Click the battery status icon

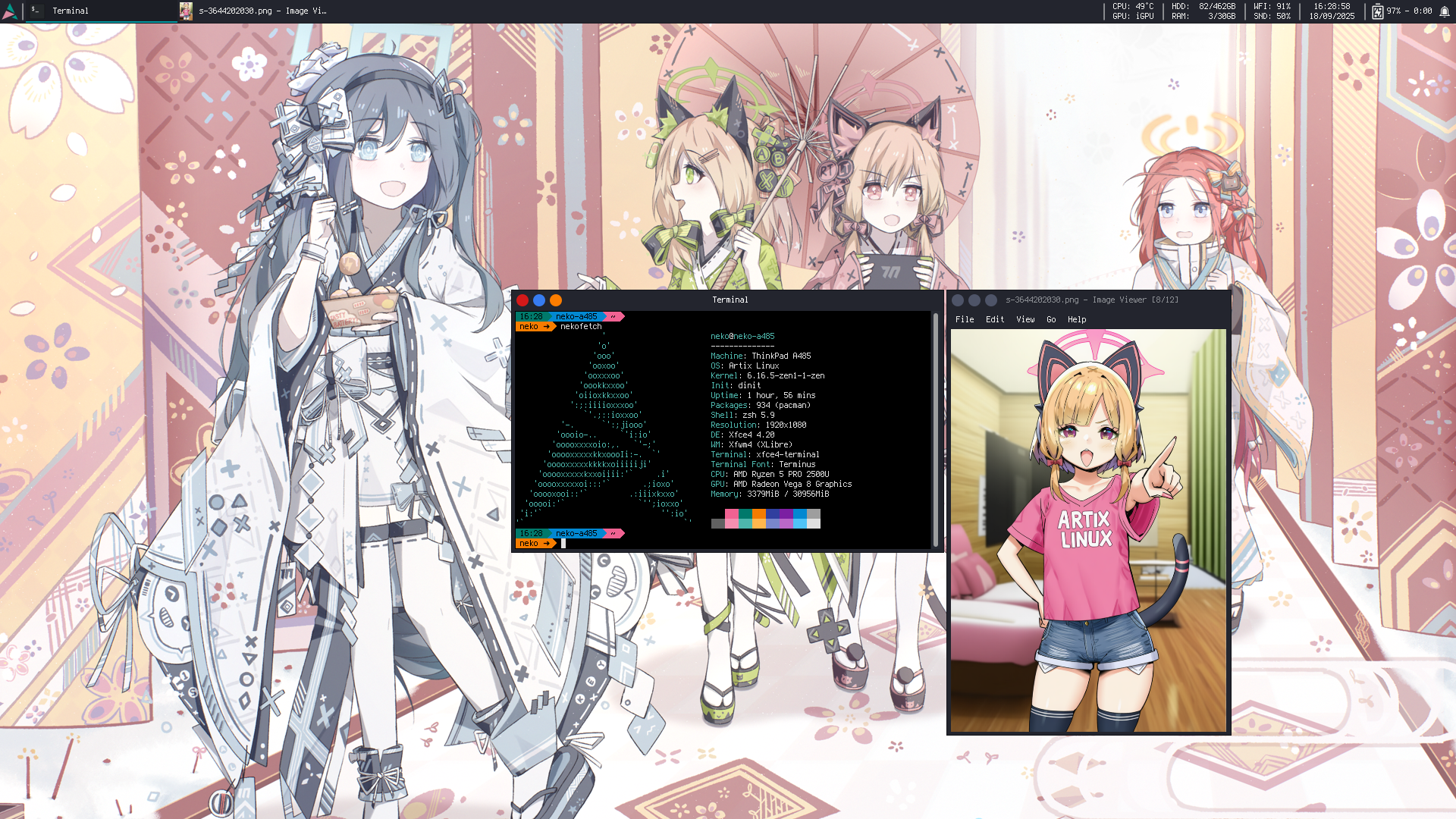tap(1377, 11)
